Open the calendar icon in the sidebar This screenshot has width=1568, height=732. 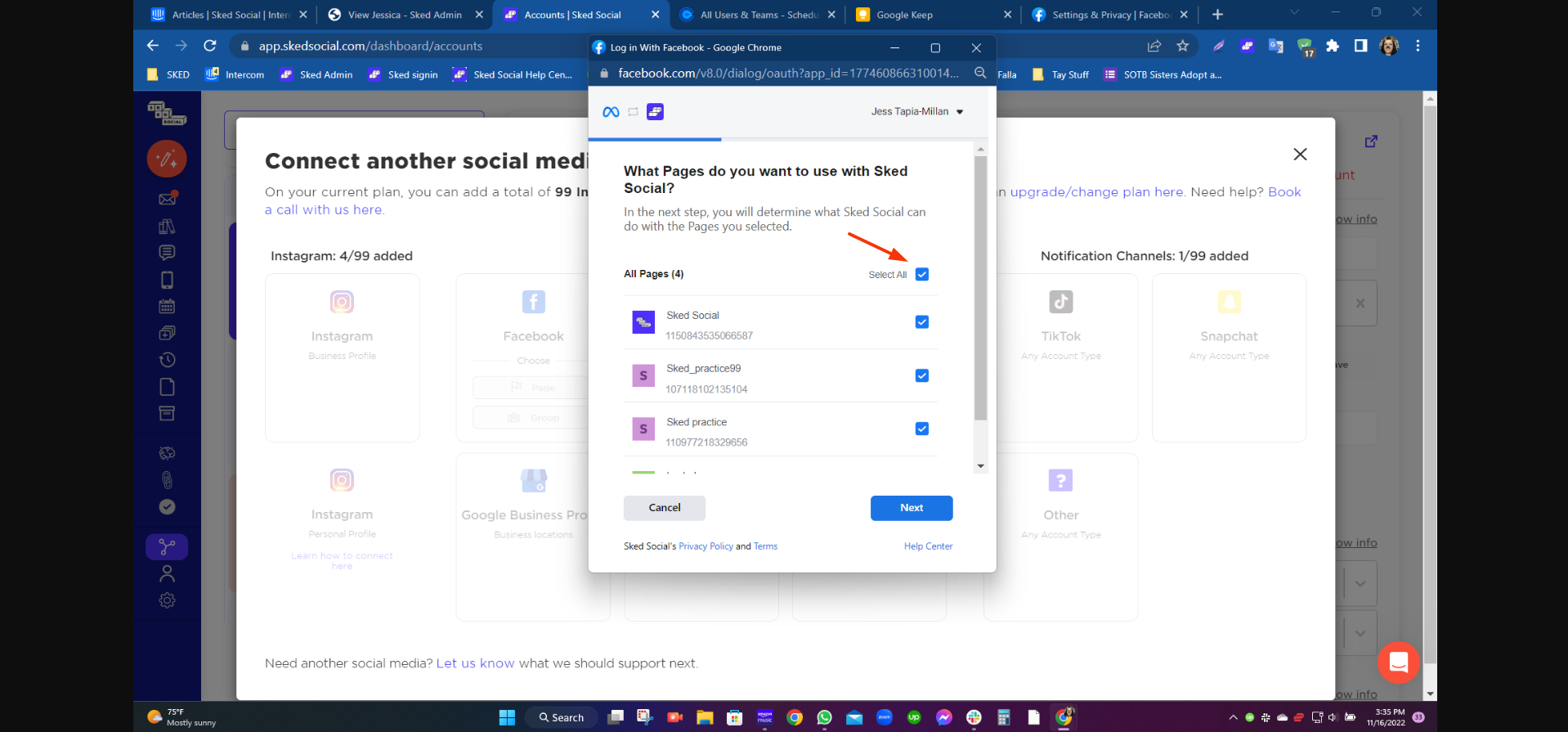[167, 307]
